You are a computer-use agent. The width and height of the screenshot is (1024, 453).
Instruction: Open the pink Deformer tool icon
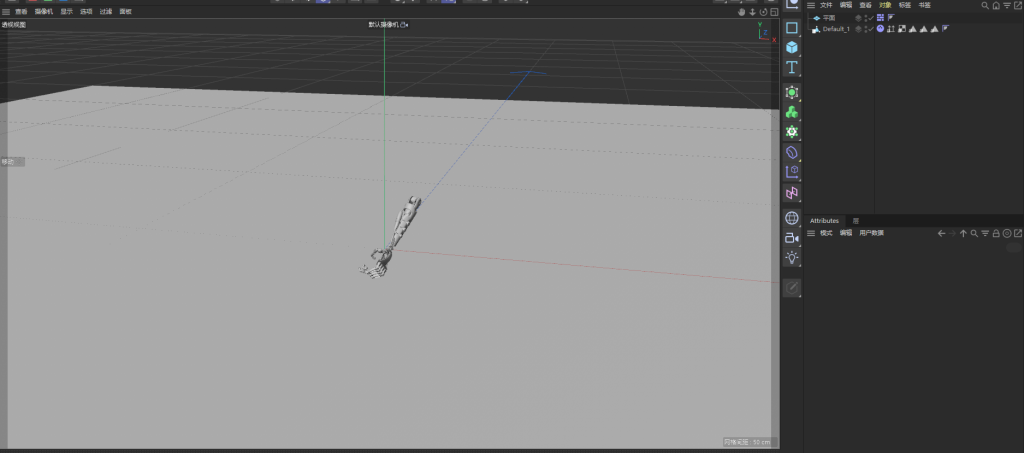pos(792,192)
